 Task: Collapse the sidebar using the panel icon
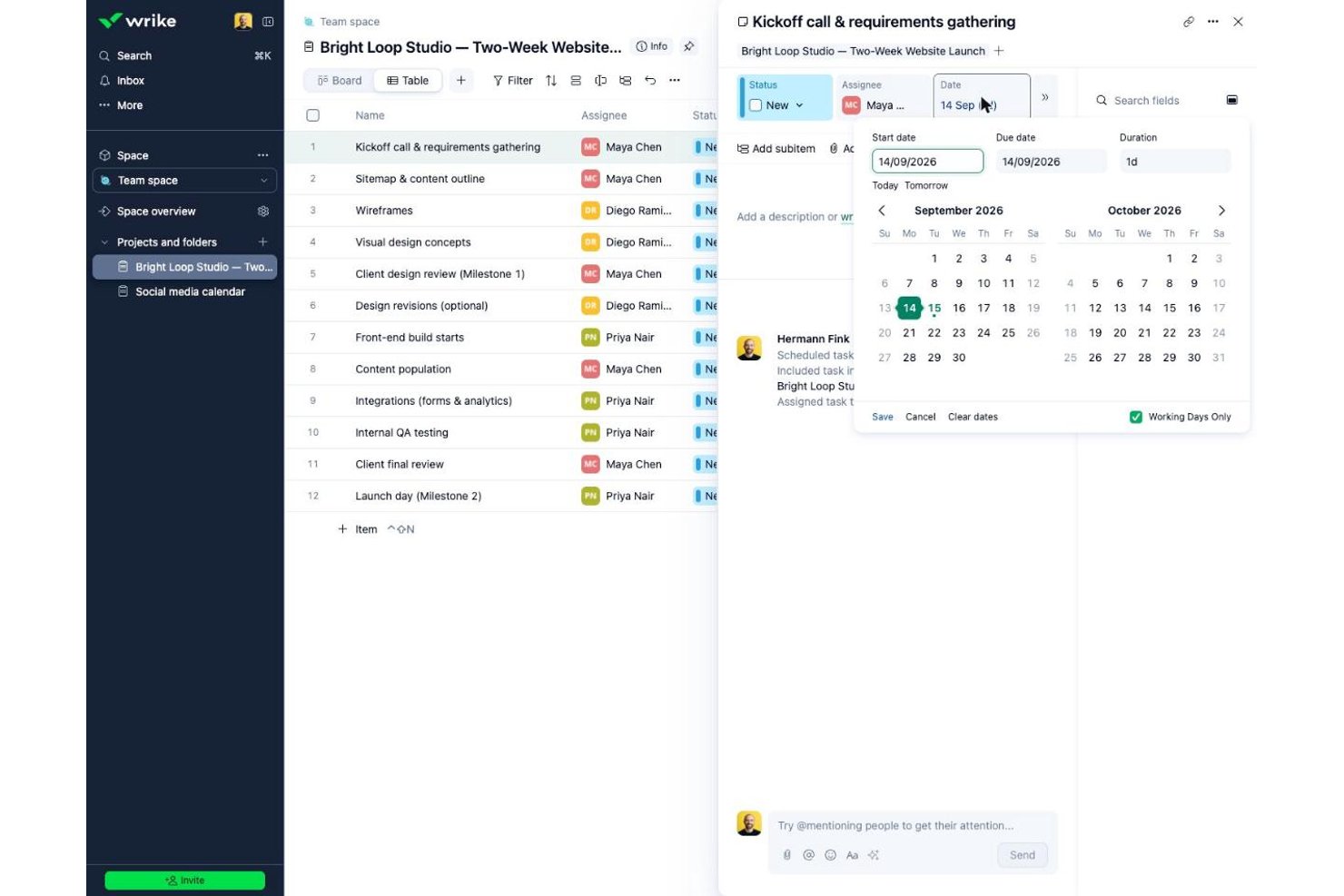[268, 22]
